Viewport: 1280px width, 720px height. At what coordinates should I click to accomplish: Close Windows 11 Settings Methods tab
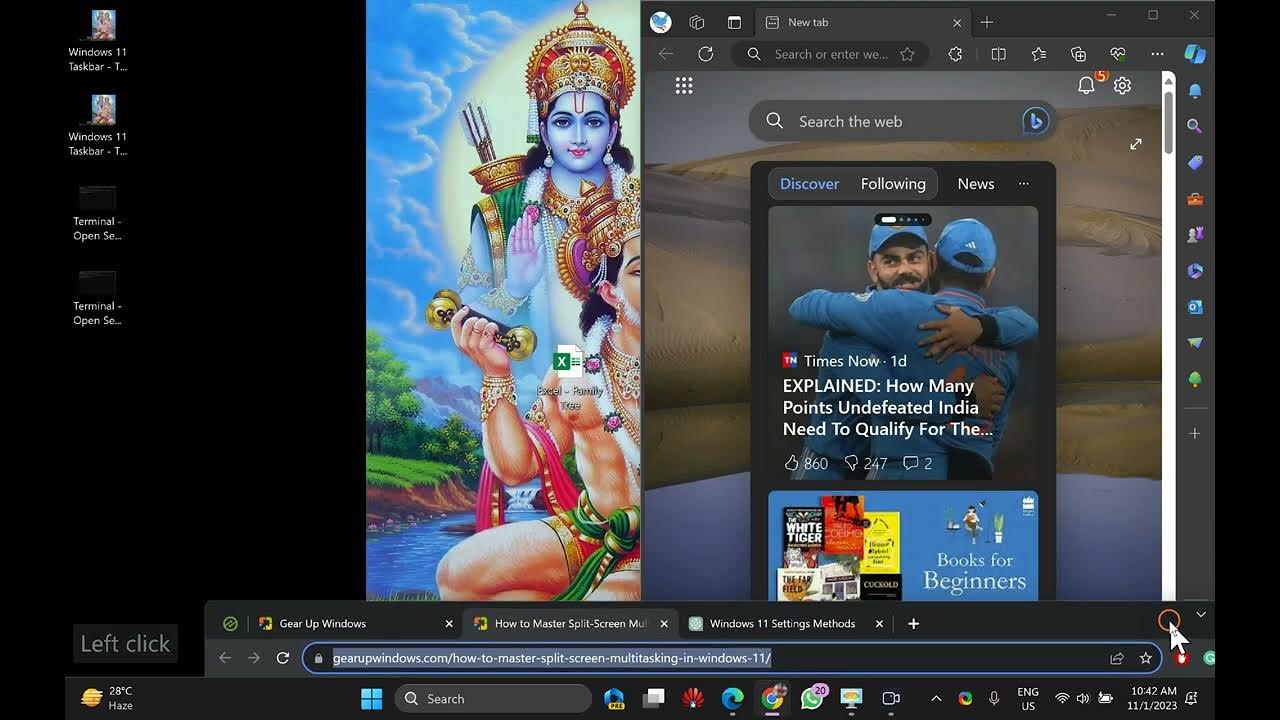click(x=879, y=623)
